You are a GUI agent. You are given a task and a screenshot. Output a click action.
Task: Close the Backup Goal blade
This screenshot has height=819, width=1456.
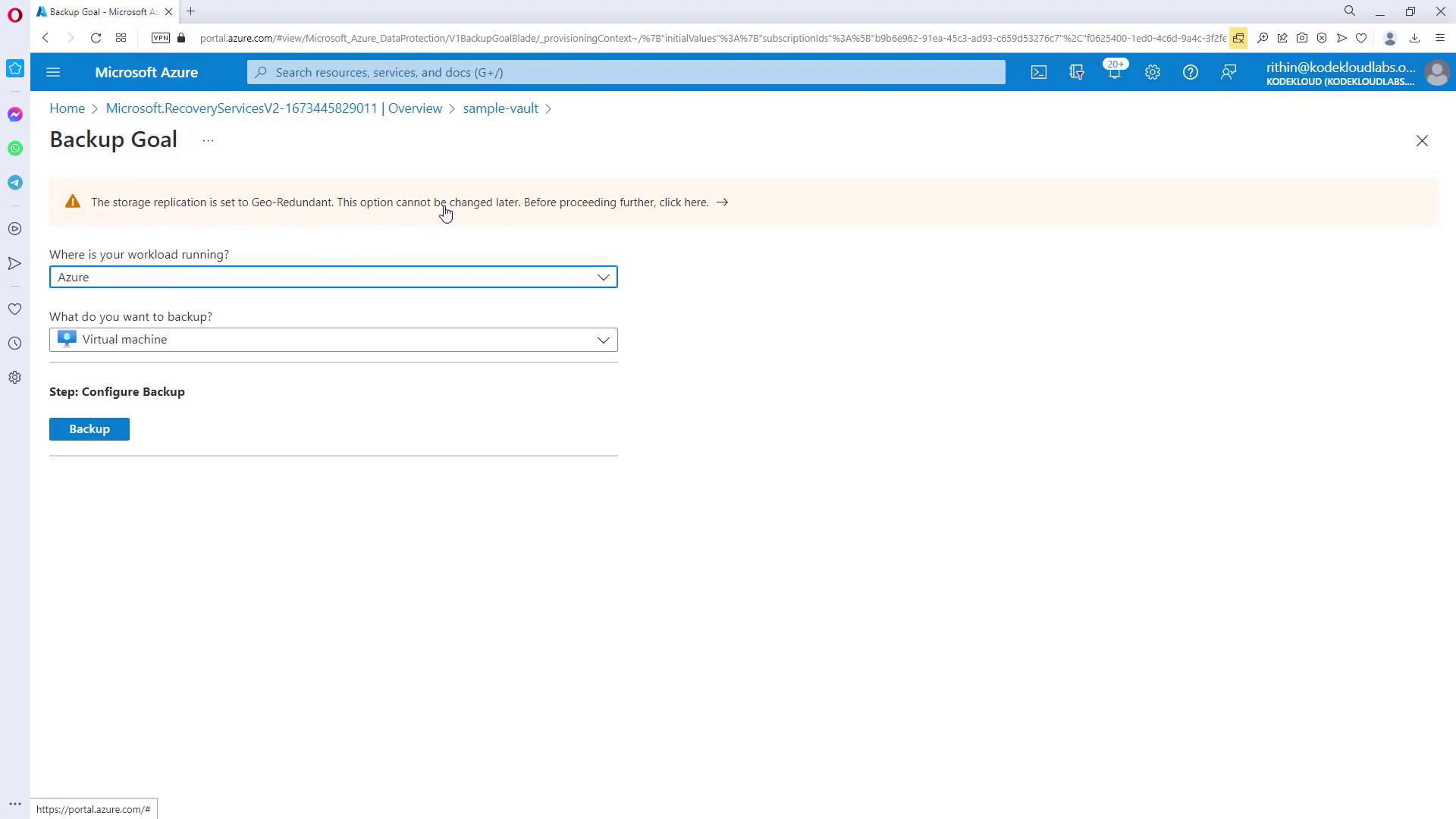(x=1421, y=141)
